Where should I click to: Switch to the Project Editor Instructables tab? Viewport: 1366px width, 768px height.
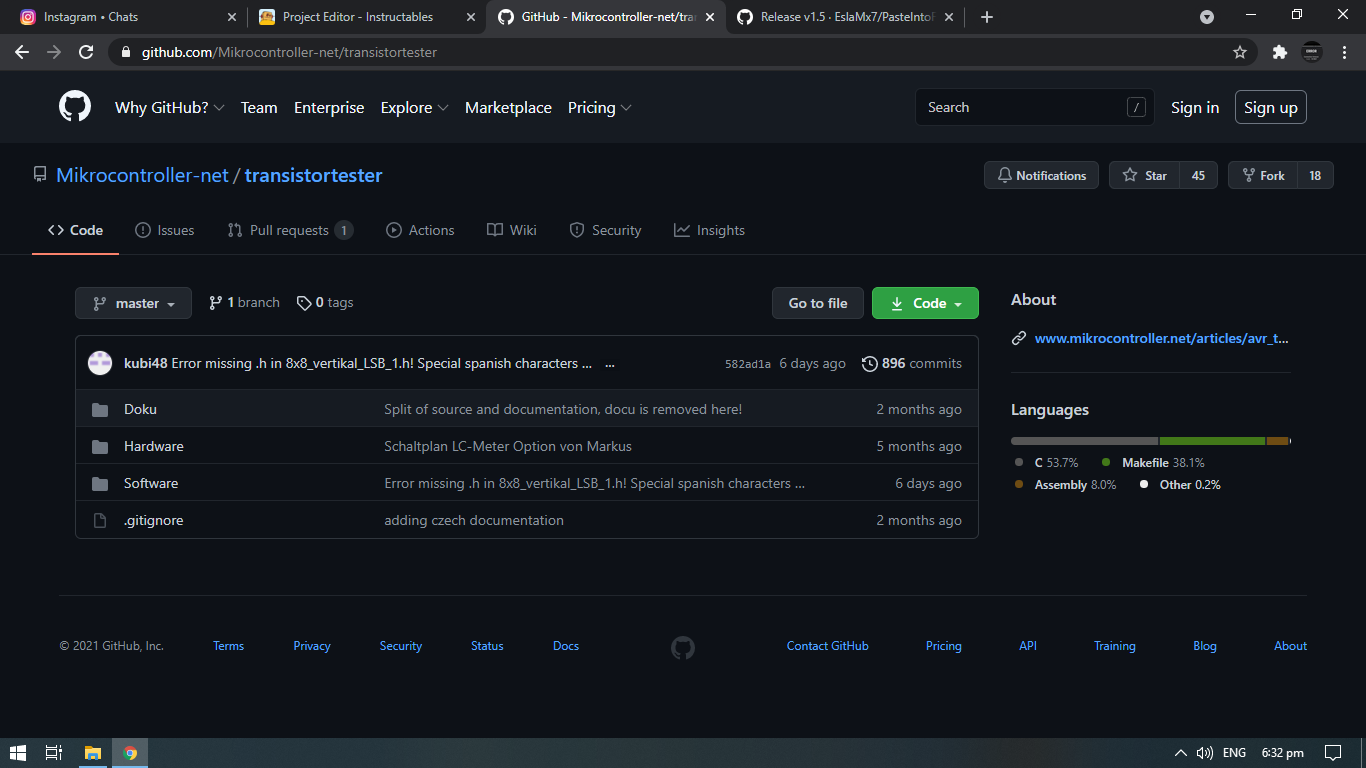[366, 17]
